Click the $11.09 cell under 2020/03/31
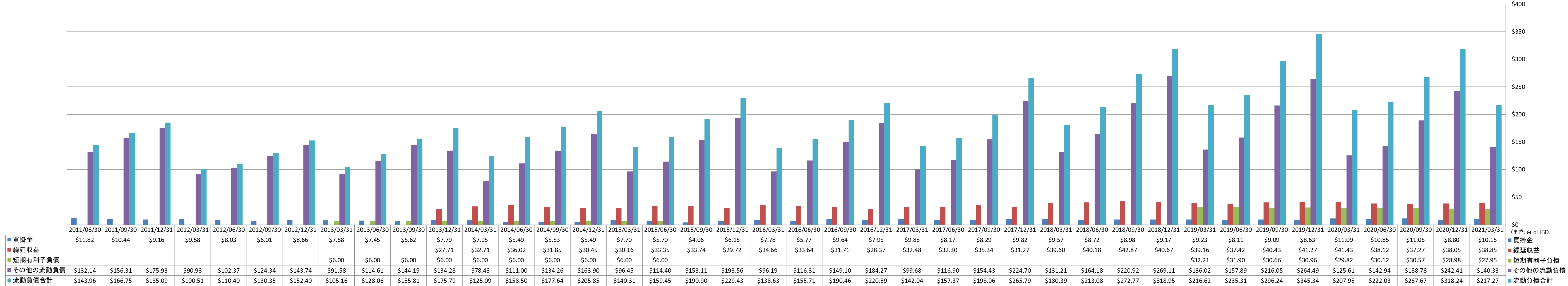The width and height of the screenshot is (1568, 286). tap(1344, 240)
